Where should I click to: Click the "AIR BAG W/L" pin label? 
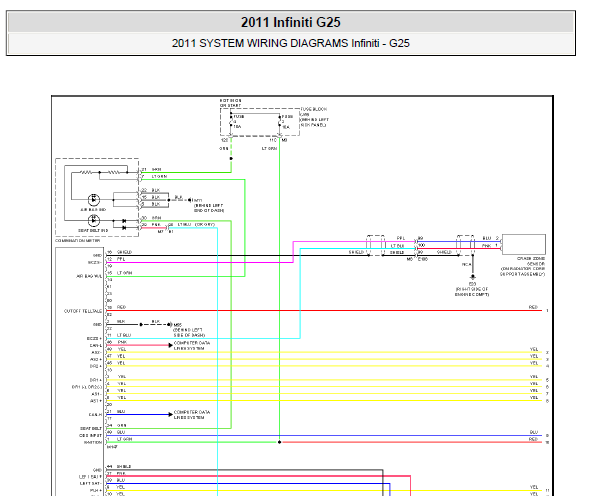[x=89, y=276]
